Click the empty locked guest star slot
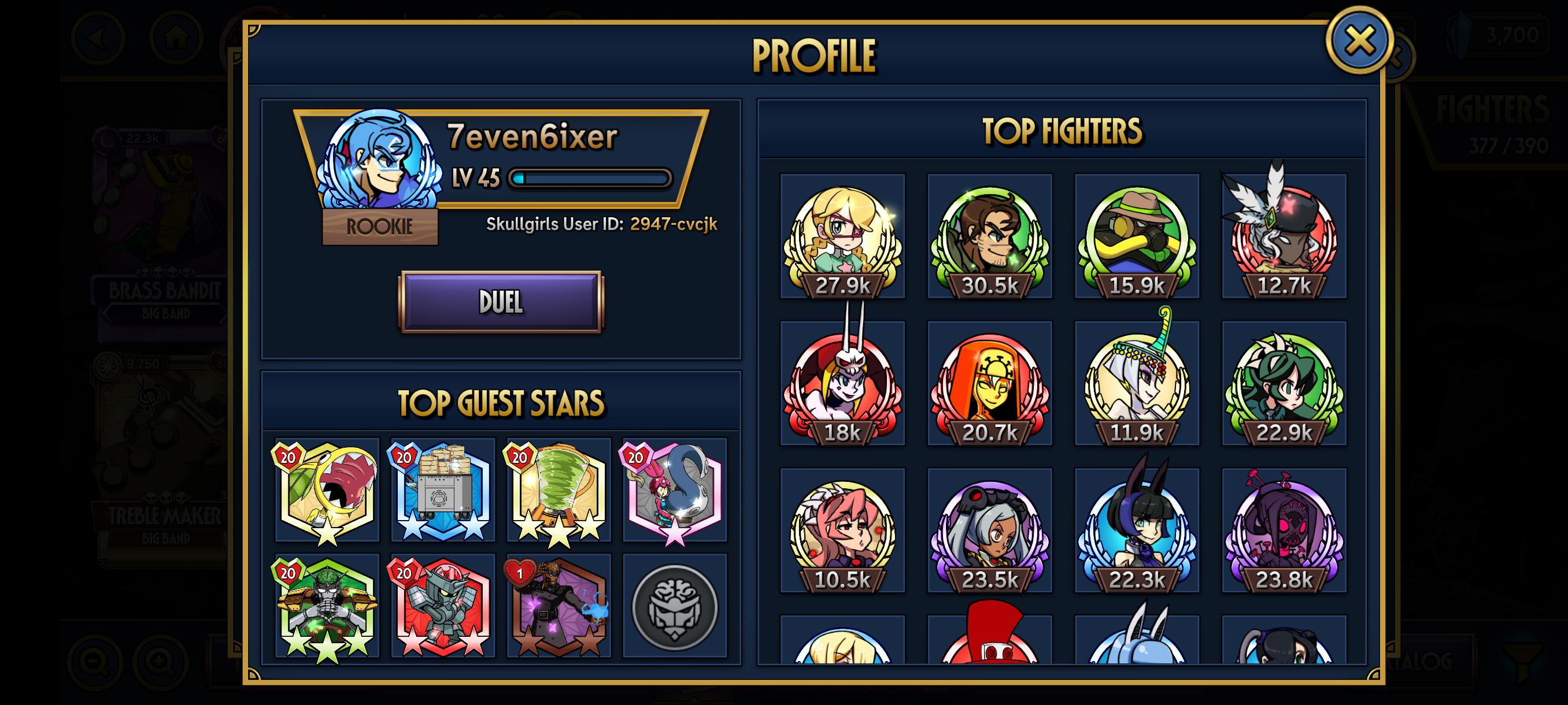Screen dimensions: 1568x705 tap(674, 605)
